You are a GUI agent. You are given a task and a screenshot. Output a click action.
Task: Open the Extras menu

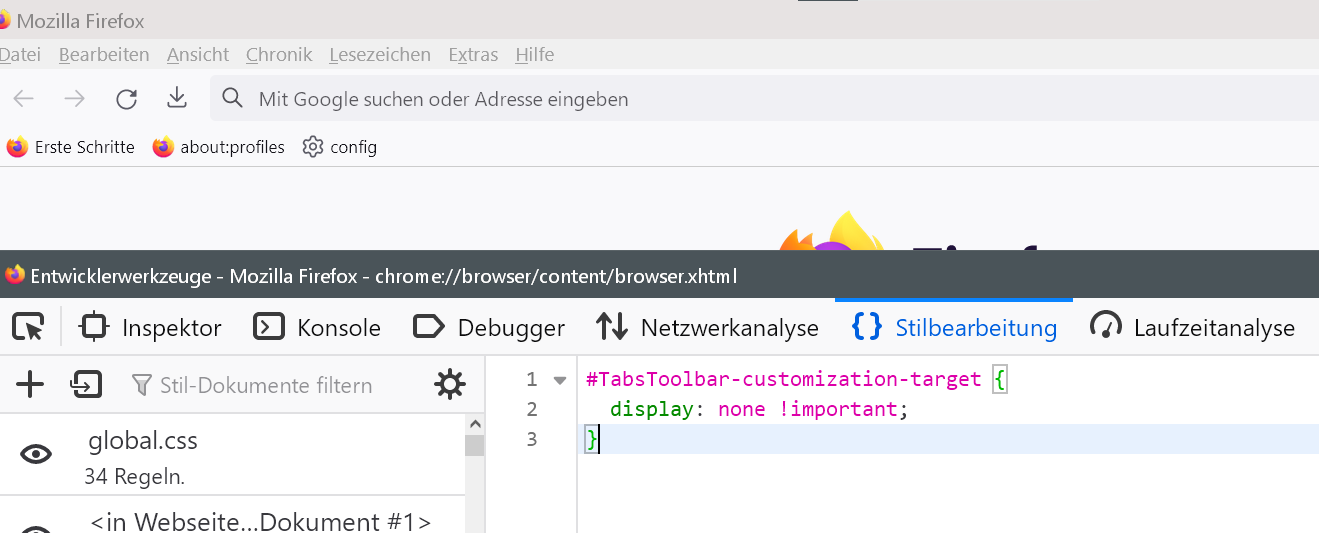click(473, 54)
